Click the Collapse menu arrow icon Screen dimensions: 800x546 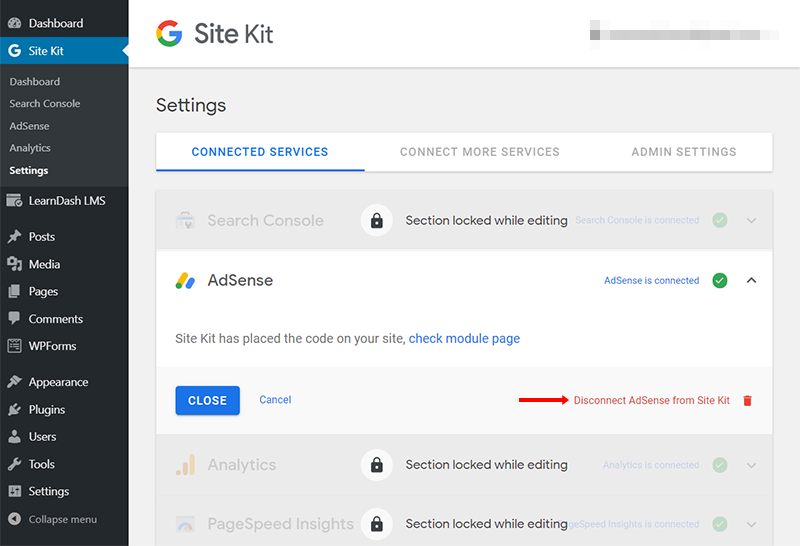pos(14,519)
